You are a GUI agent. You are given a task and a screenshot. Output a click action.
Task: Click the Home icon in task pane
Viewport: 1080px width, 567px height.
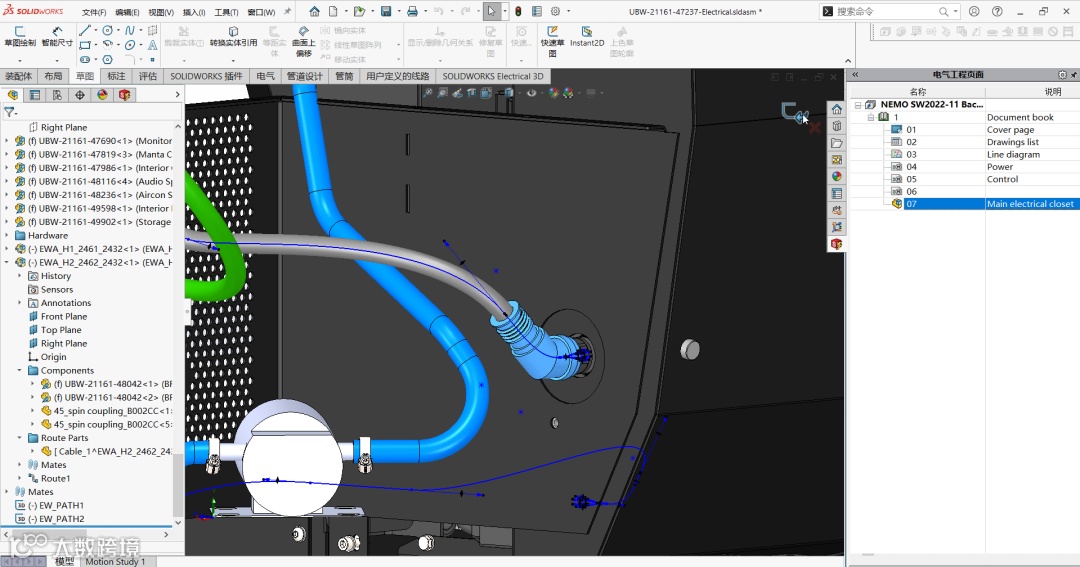pyautogui.click(x=837, y=109)
